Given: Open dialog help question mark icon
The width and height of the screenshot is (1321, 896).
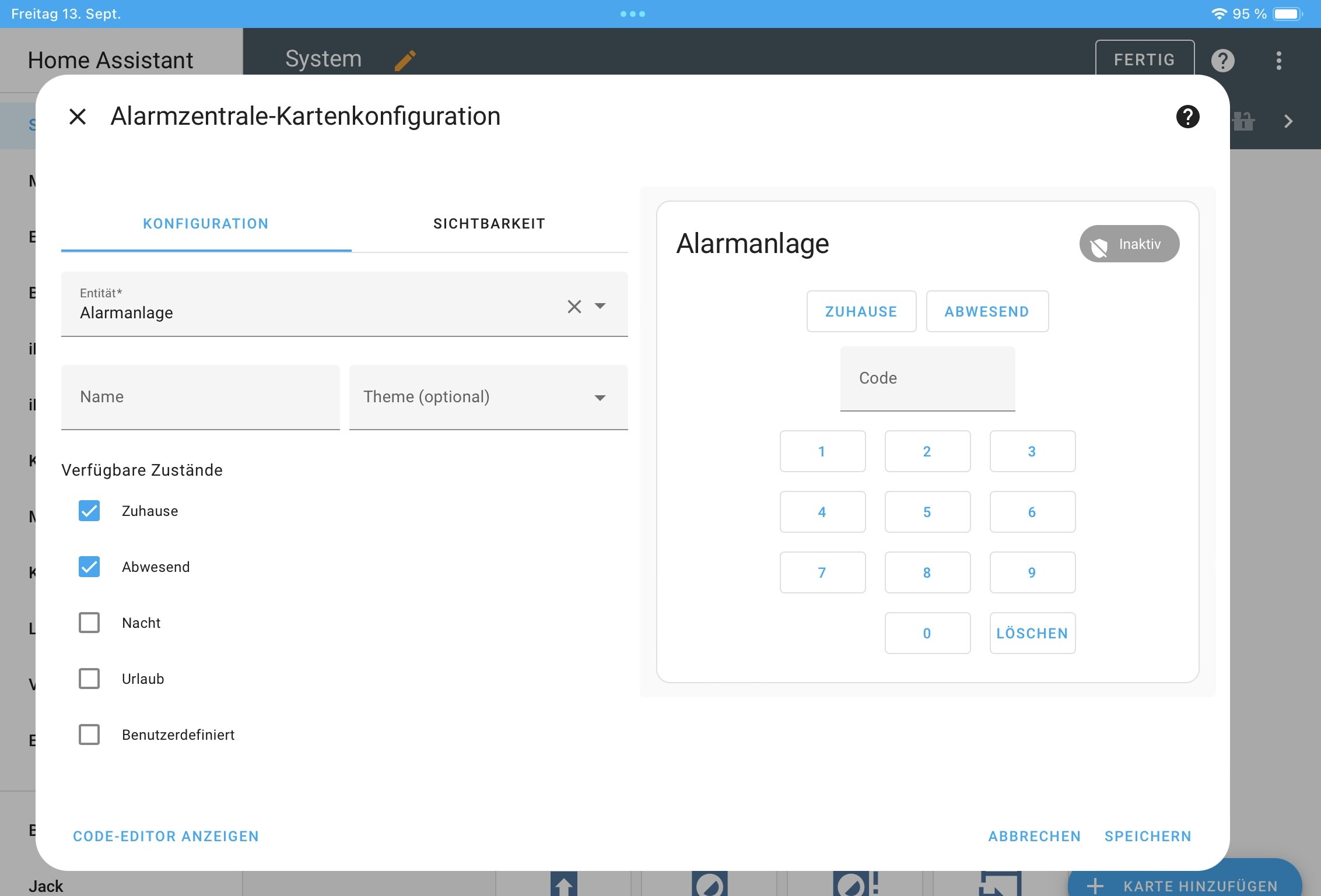Looking at the screenshot, I should tap(1187, 117).
